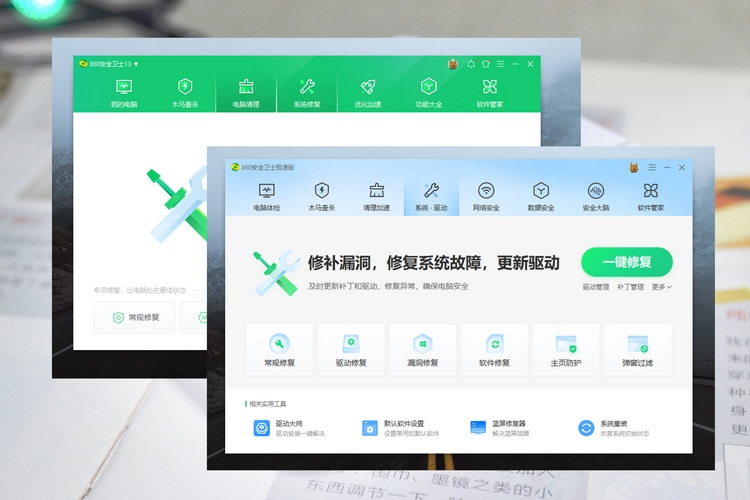Open 驱动管理 link
The height and width of the screenshot is (500, 750).
(x=596, y=287)
